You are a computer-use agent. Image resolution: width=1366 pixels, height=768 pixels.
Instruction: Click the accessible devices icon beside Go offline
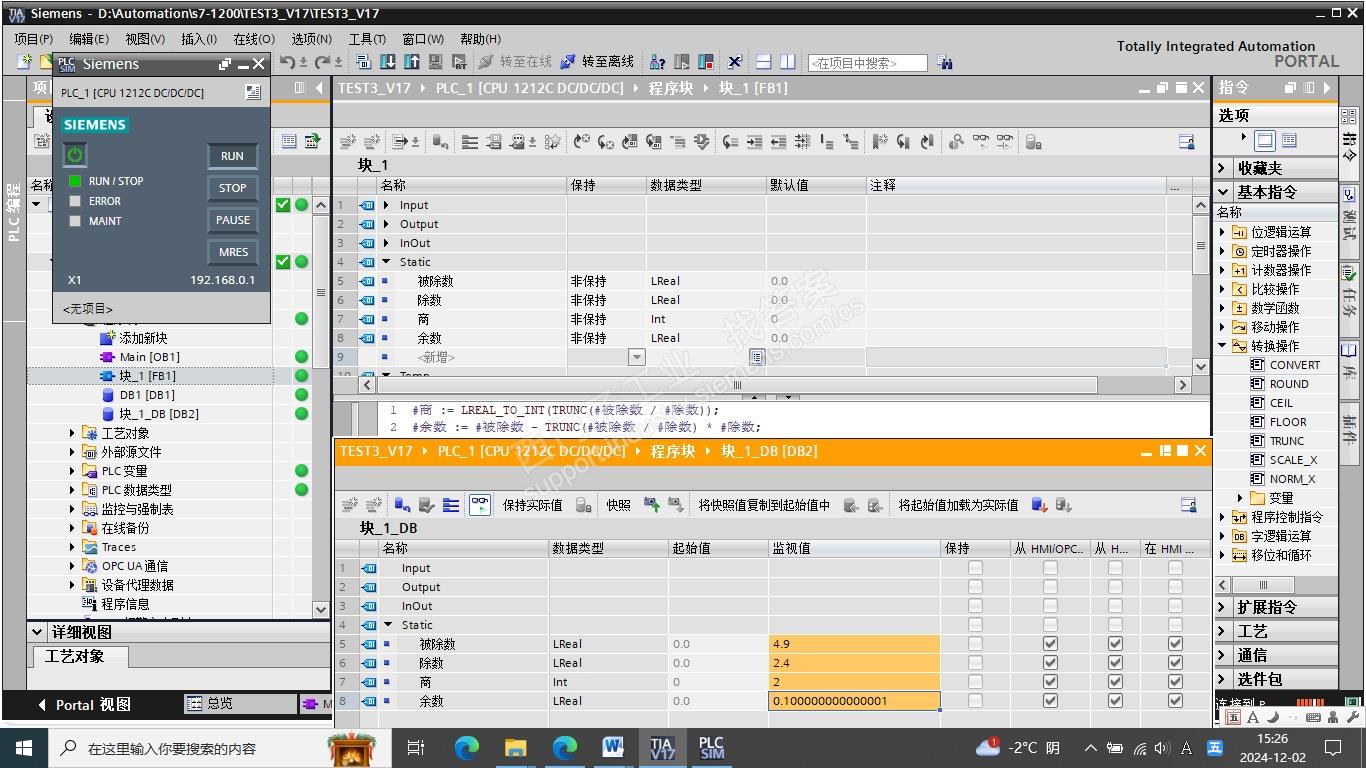[x=658, y=62]
